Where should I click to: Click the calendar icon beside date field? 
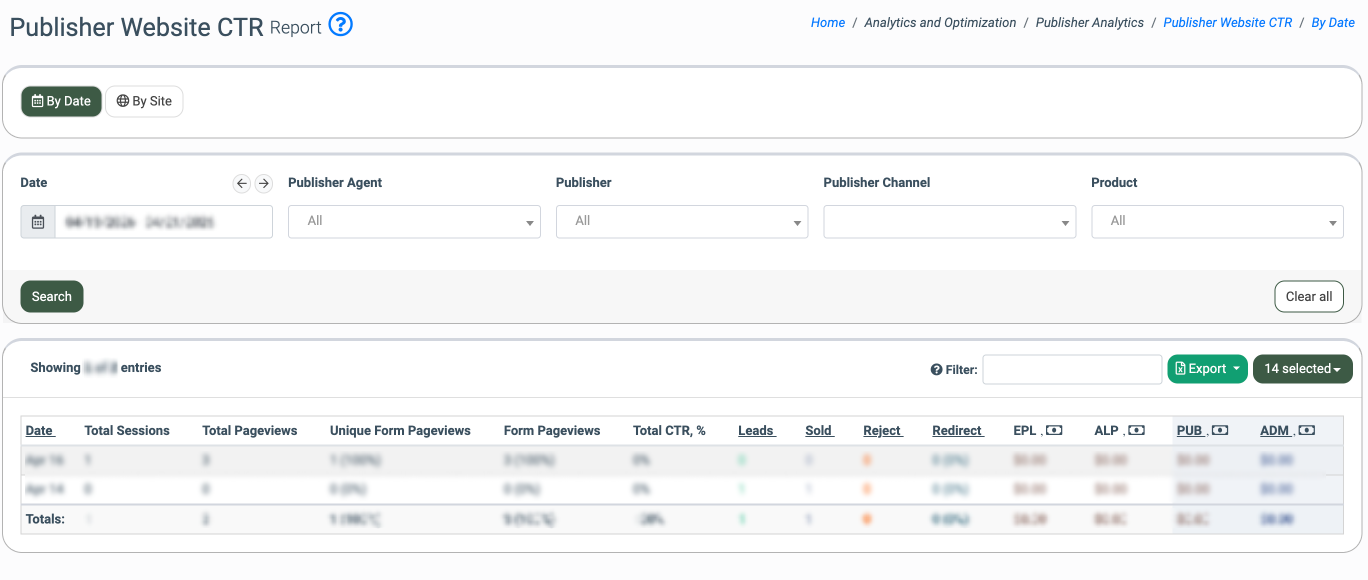click(38, 222)
